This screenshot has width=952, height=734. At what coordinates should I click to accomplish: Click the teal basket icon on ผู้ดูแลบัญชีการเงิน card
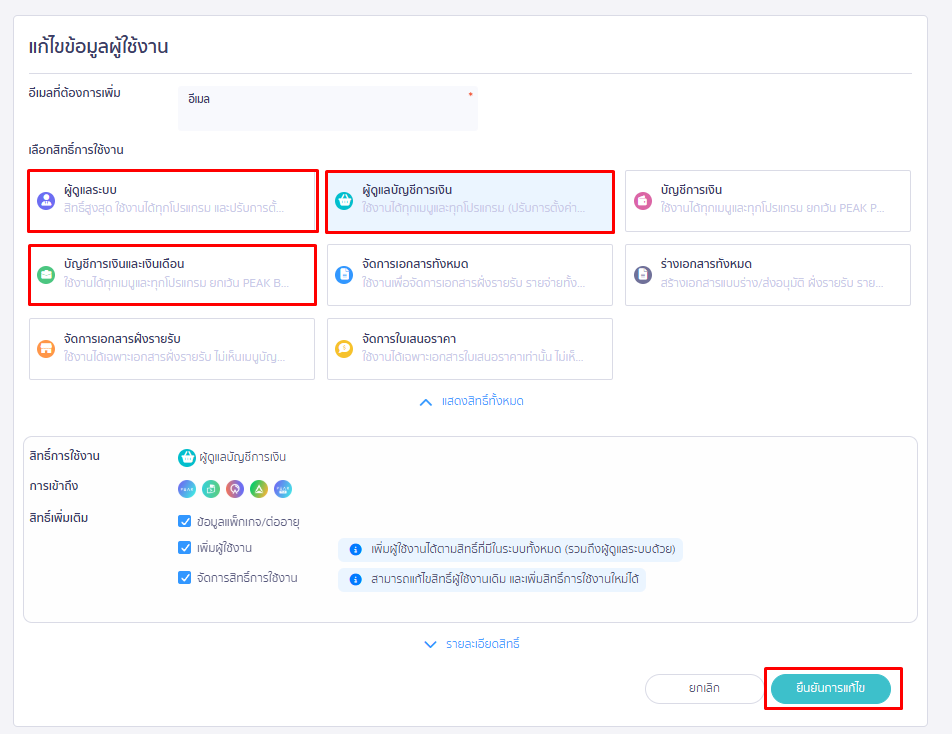click(x=344, y=200)
